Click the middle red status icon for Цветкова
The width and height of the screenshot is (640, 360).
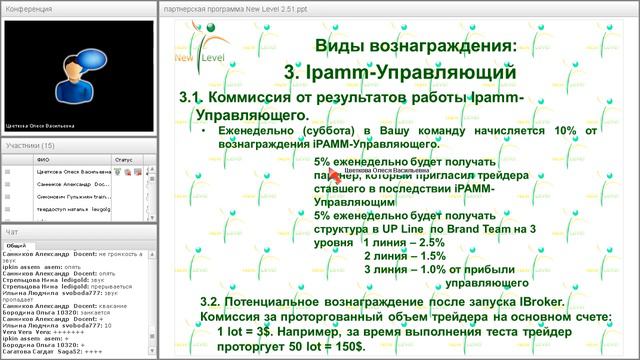pos(128,172)
